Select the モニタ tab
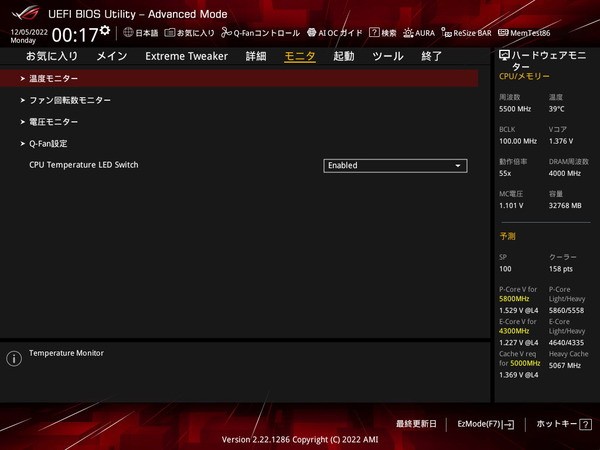Image resolution: width=600 pixels, height=450 pixels. pyautogui.click(x=300, y=56)
